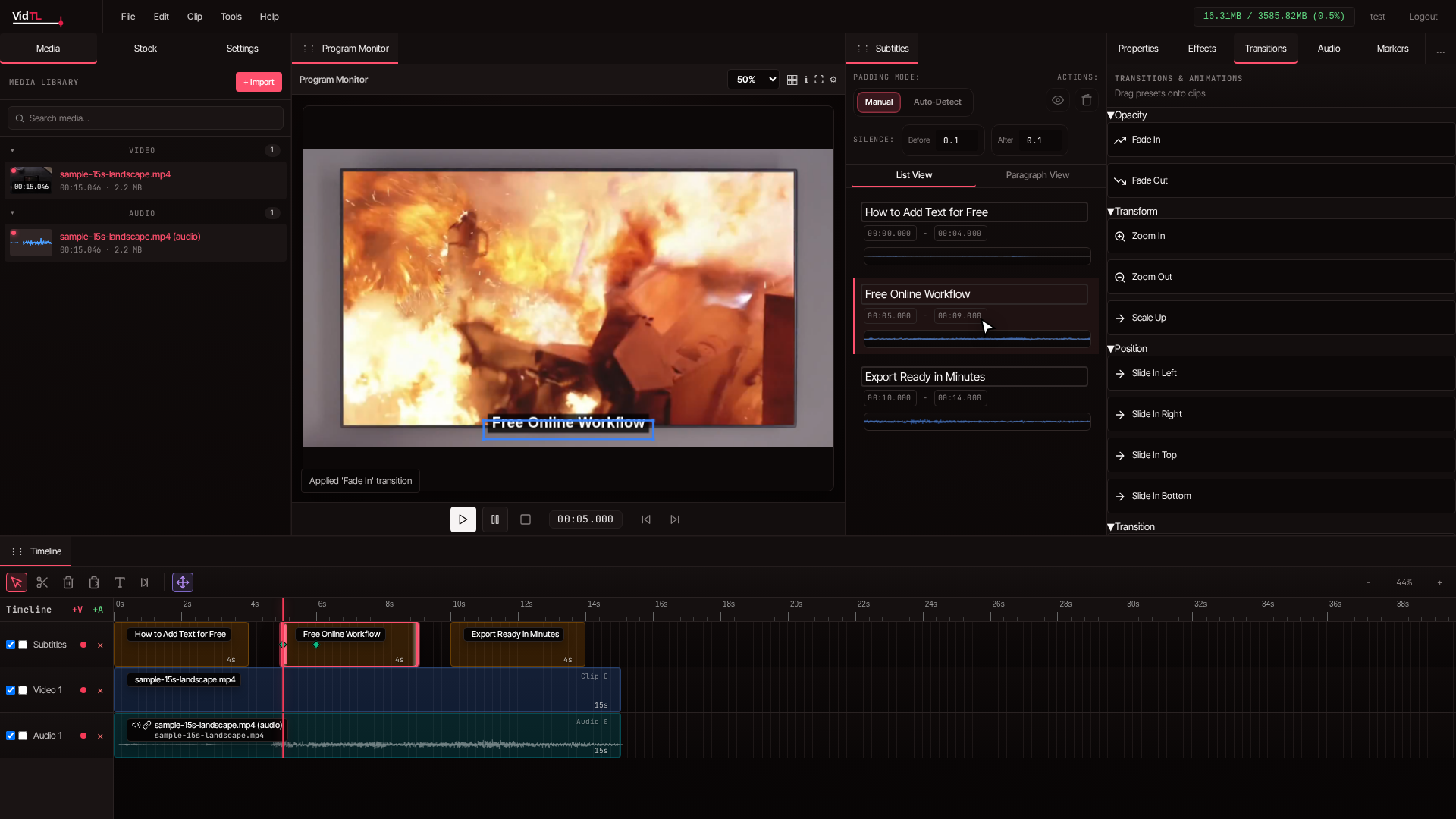This screenshot has height=819, width=1456.
Task: Select the arrow selection tool in timeline toolbar
Action: [x=17, y=582]
